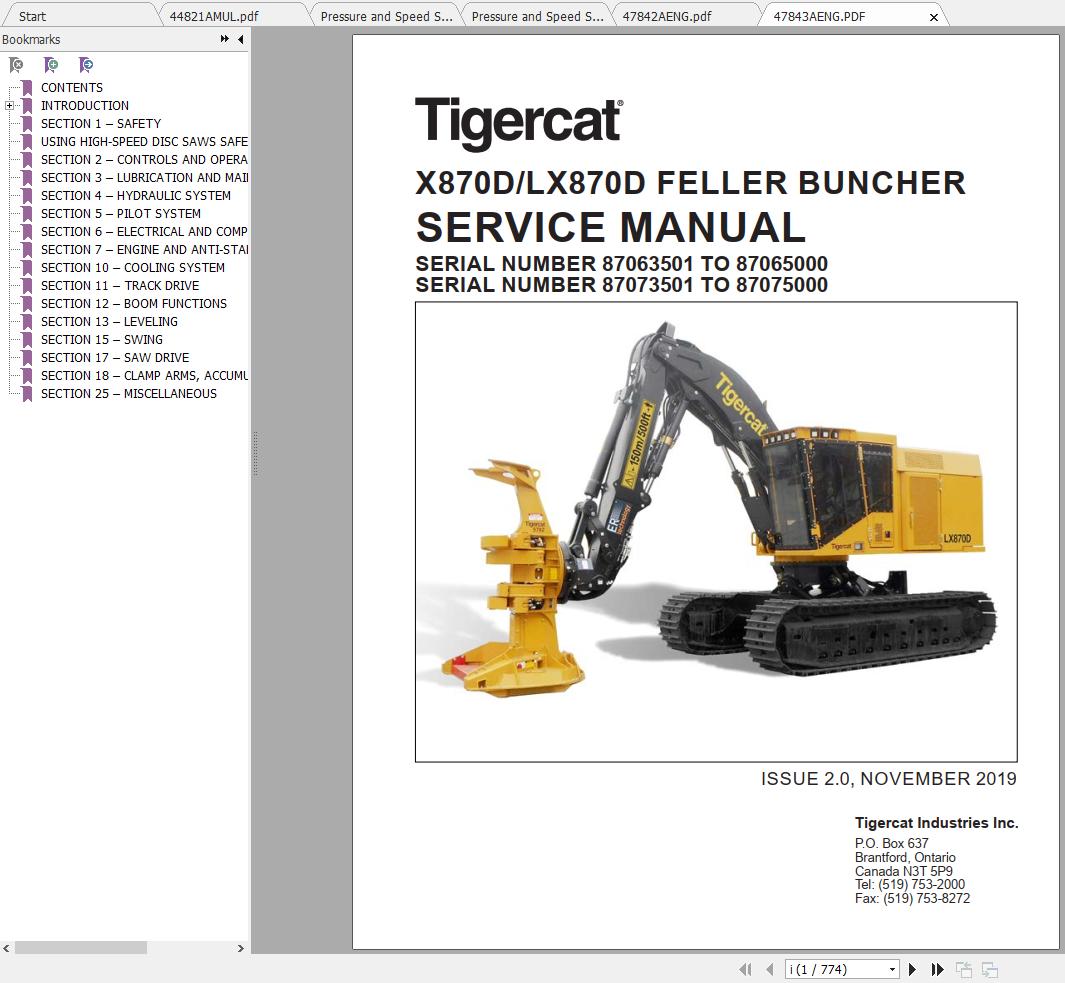This screenshot has width=1065, height=983.
Task: Collapse the Bookmarks panel with the arrow icon
Action: [240, 39]
